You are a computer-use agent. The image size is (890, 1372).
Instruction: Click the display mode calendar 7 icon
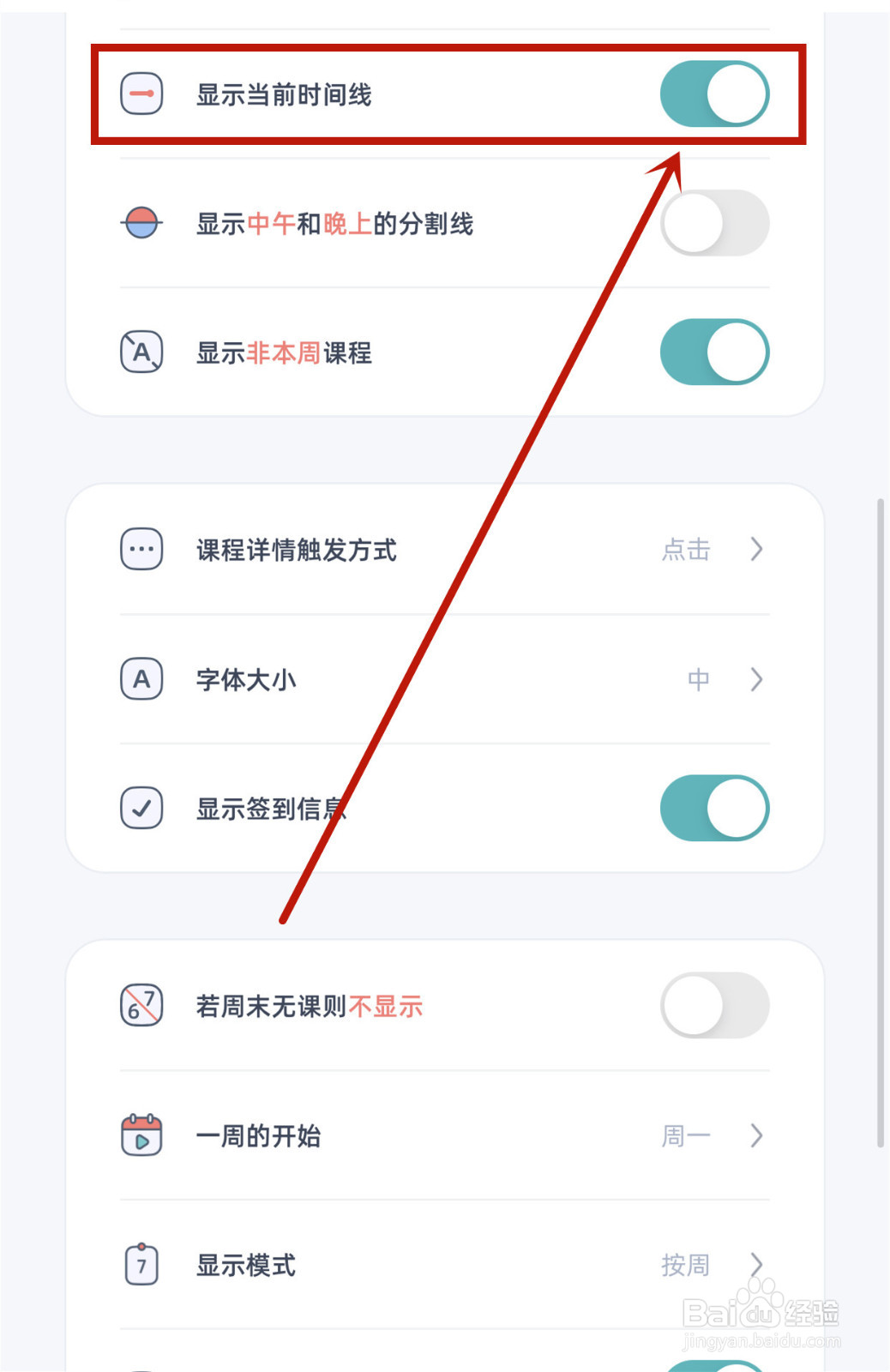click(x=141, y=1264)
